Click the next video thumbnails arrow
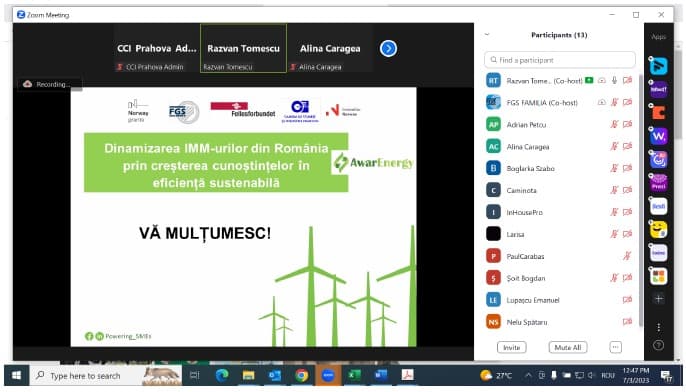Image resolution: width=686 pixels, height=392 pixels. (388, 49)
